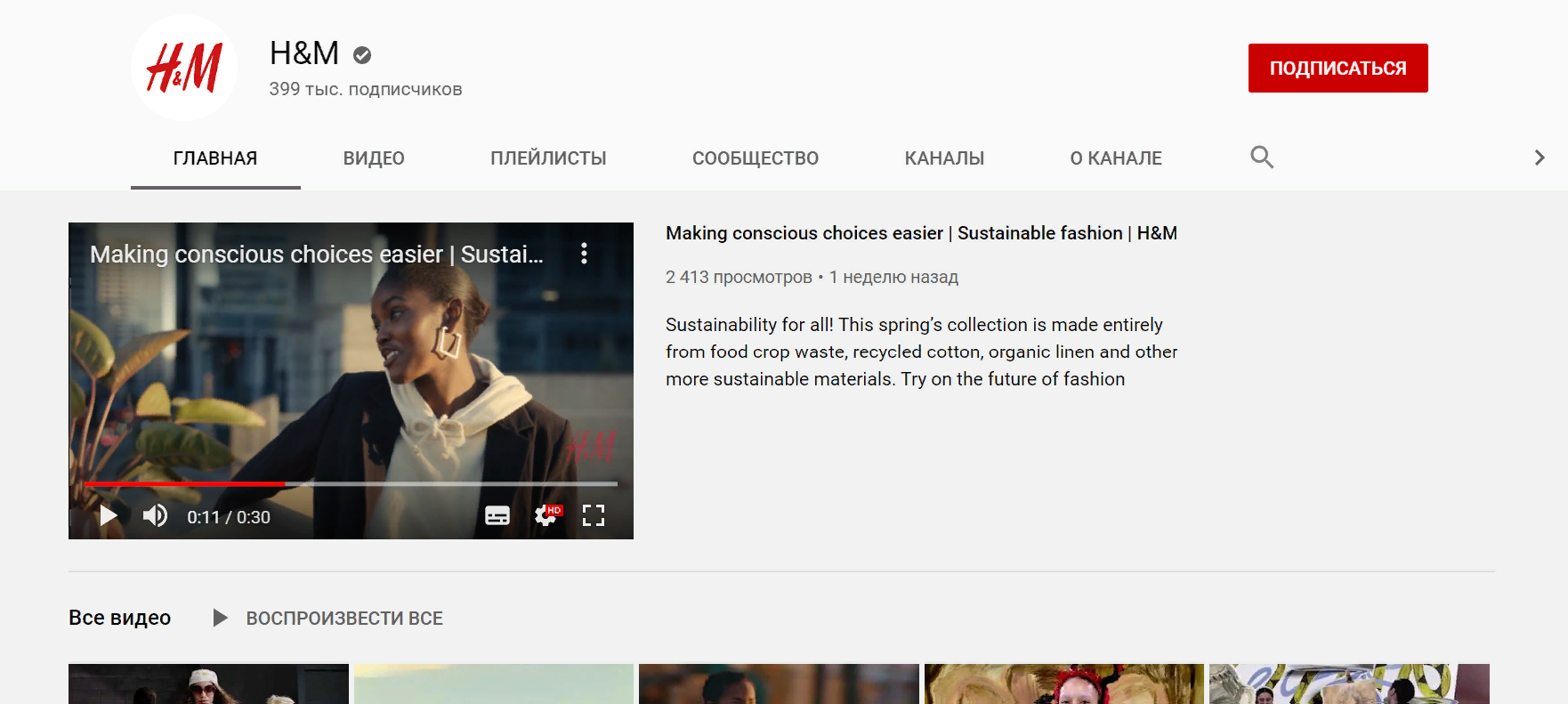Viewport: 1568px width, 704px height.
Task: Switch to the ВИДЕО tab
Action: (374, 158)
